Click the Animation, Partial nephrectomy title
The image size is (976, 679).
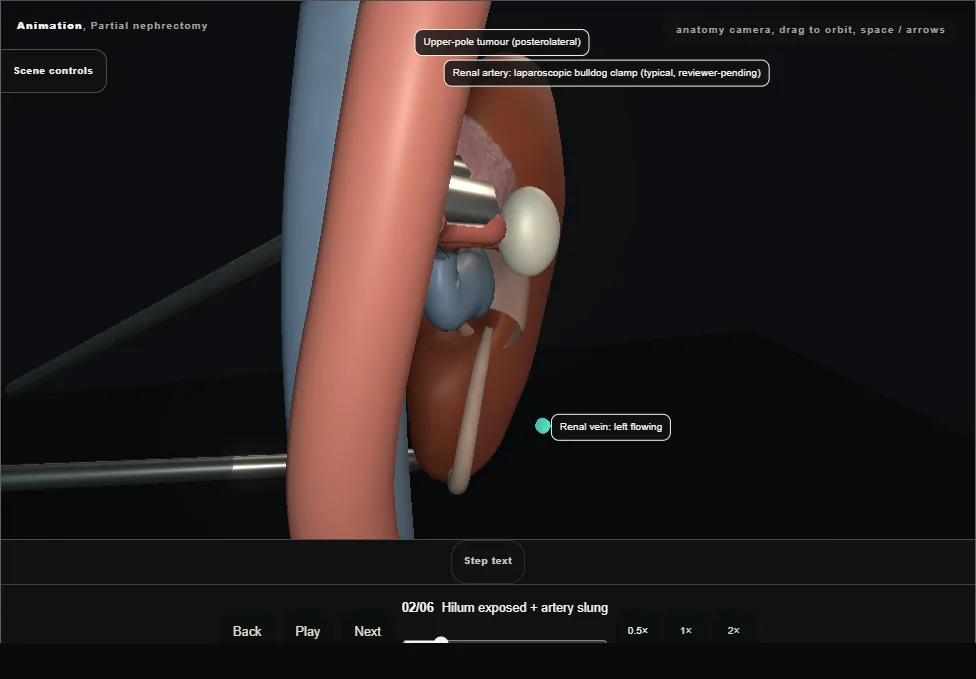click(x=112, y=26)
